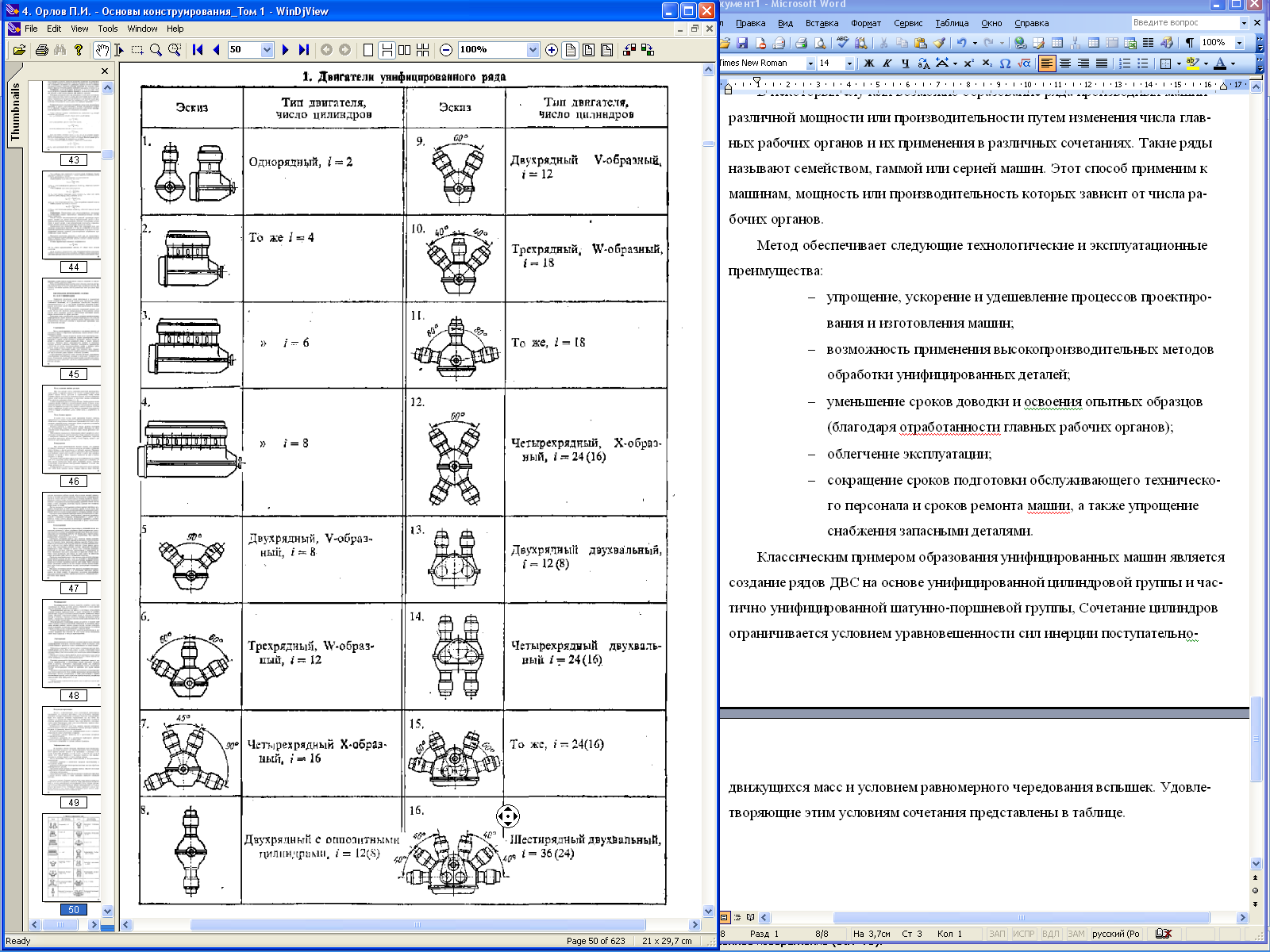1270x952 pixels.
Task: Click the yellow Help question mark icon
Action: (79, 50)
